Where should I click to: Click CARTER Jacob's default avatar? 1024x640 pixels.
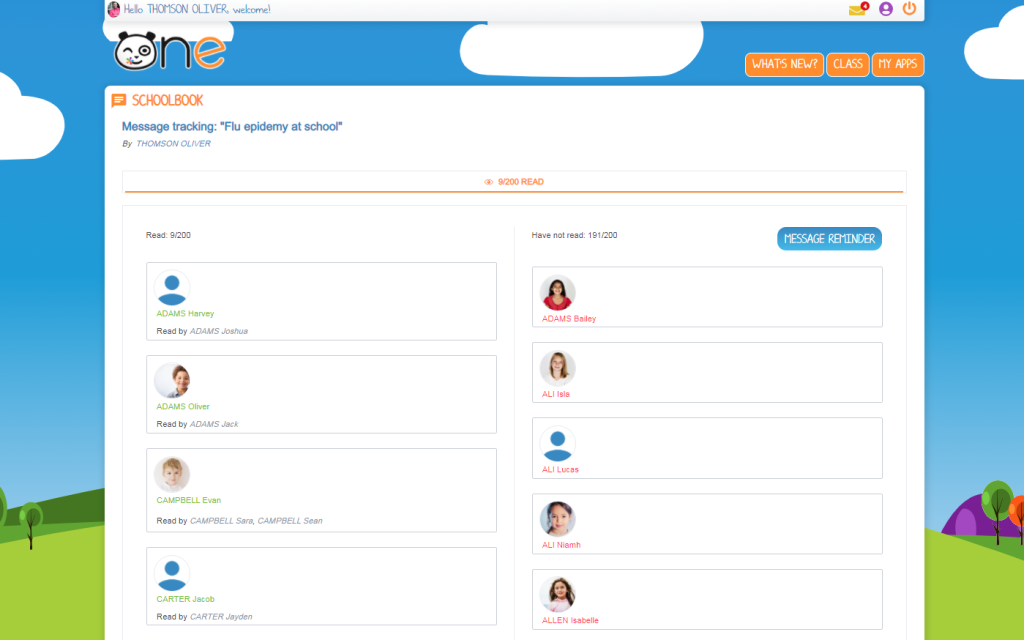point(172,573)
